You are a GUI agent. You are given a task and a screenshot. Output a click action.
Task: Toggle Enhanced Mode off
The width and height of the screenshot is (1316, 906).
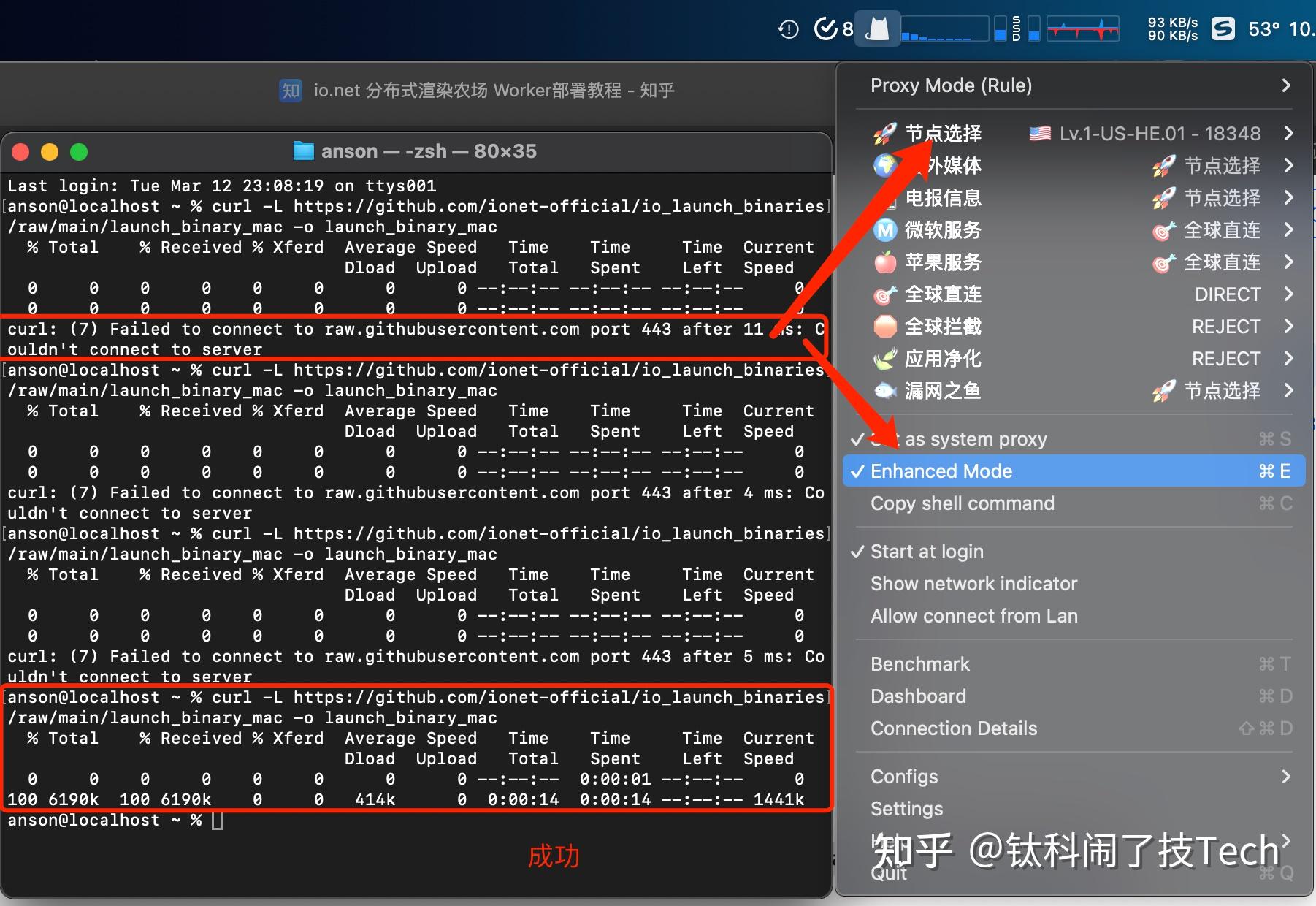1074,471
